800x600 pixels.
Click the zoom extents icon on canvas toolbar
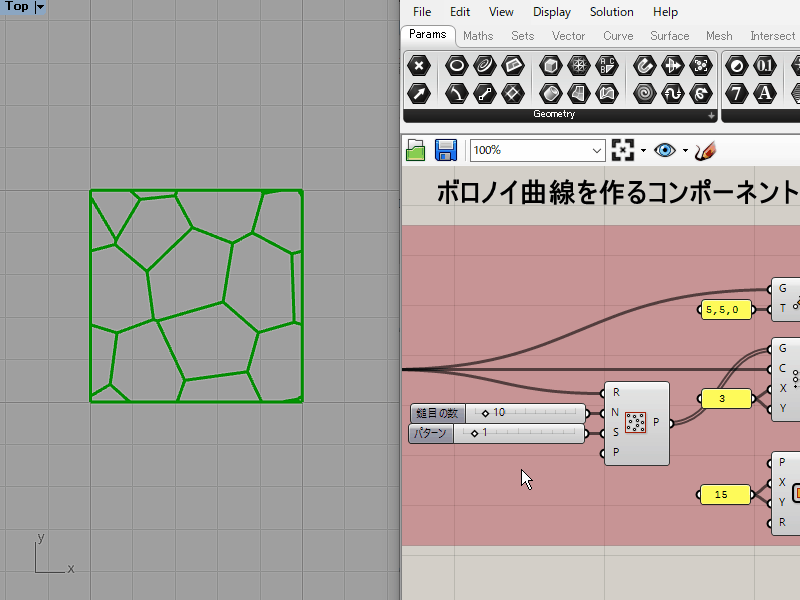pos(622,150)
